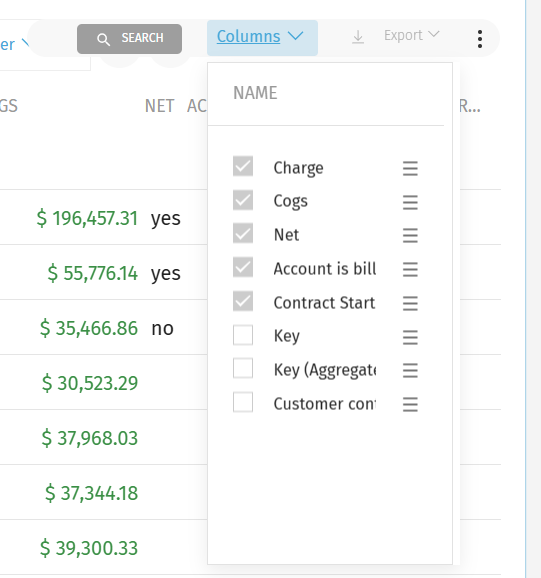Click the $ 37,344.18 net value
This screenshot has height=578, width=541.
tap(91, 493)
